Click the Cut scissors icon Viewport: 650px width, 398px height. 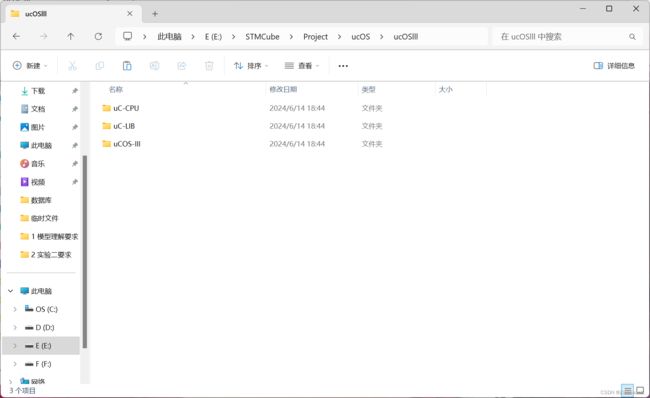[72, 66]
